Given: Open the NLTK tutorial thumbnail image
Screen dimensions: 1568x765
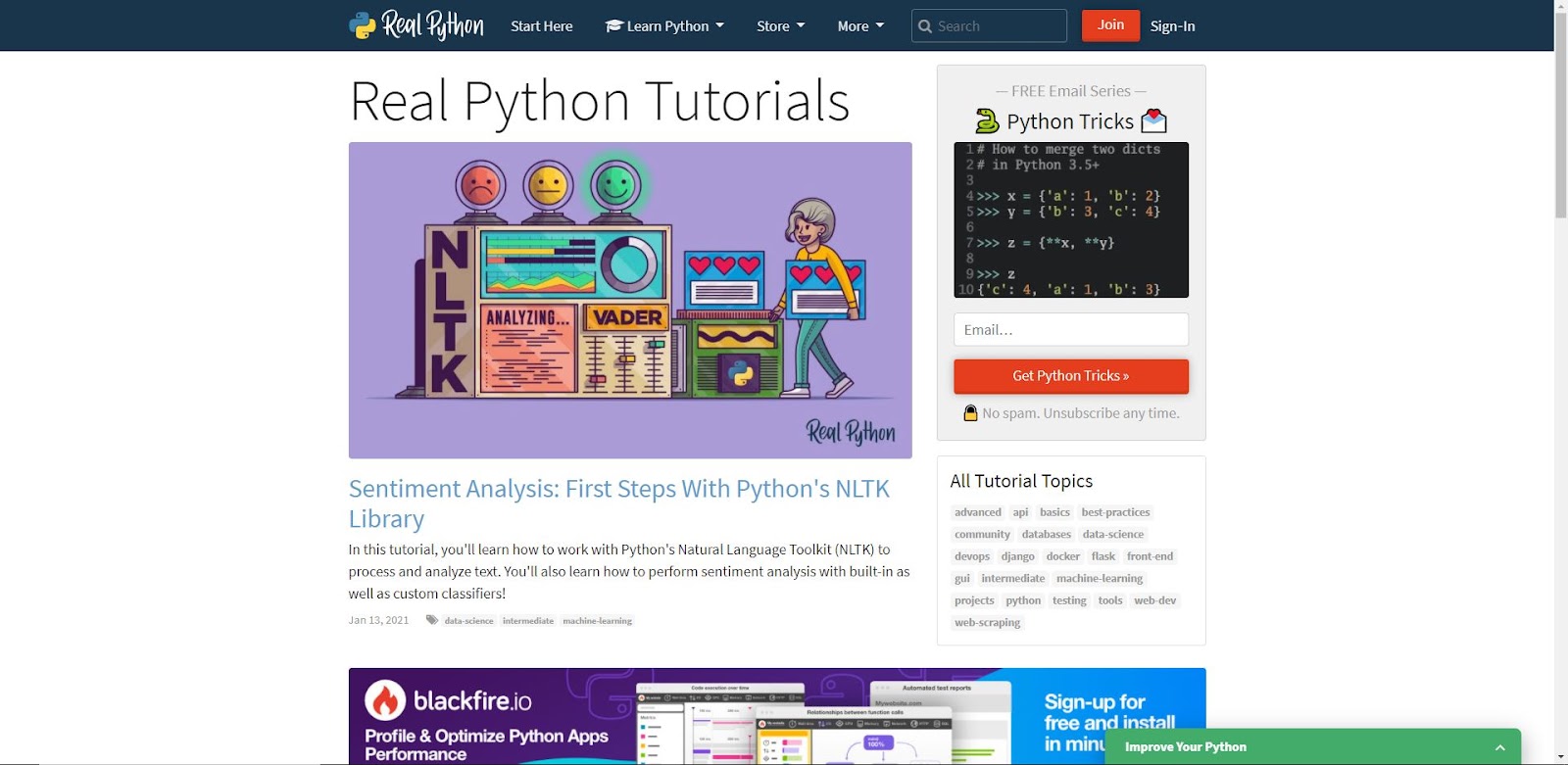Looking at the screenshot, I should click(630, 300).
